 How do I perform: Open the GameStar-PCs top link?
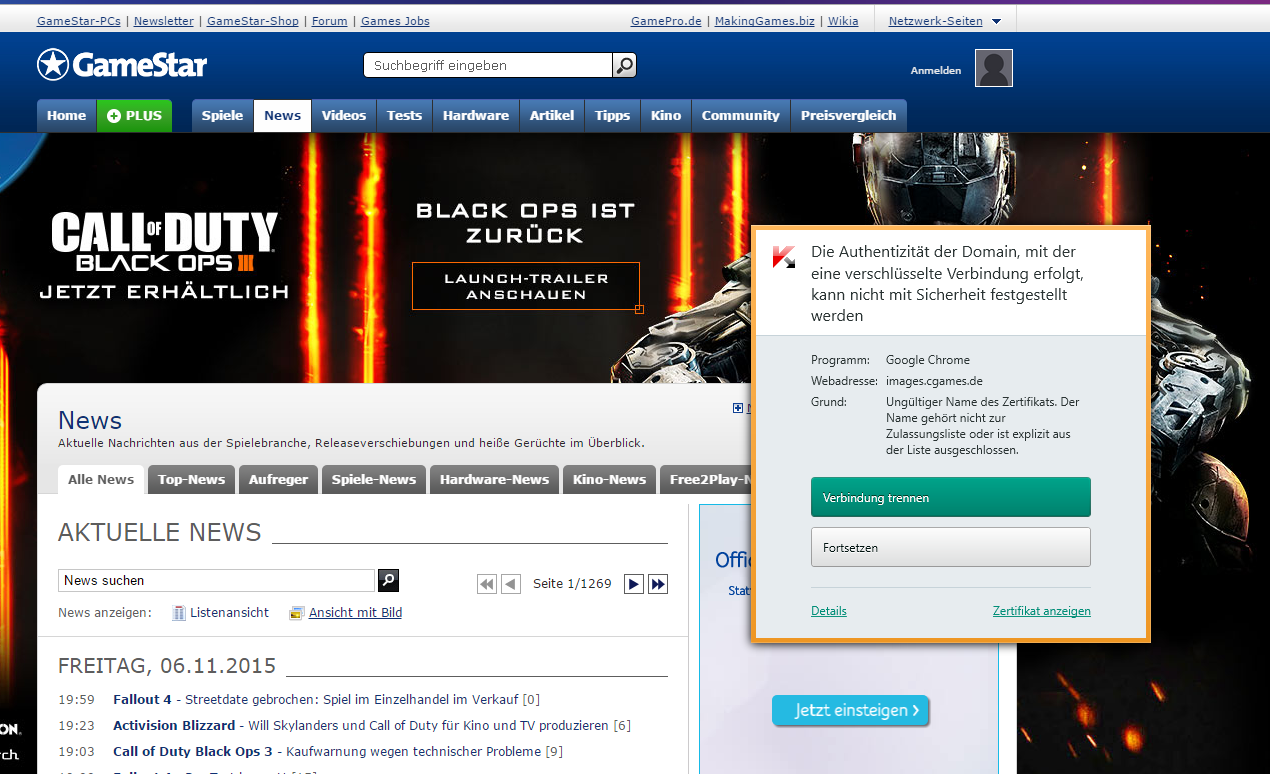[x=79, y=21]
